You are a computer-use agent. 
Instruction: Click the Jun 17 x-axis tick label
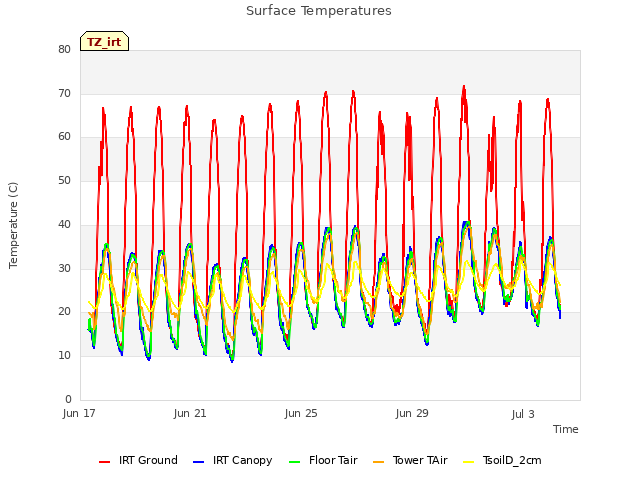pyautogui.click(x=79, y=414)
